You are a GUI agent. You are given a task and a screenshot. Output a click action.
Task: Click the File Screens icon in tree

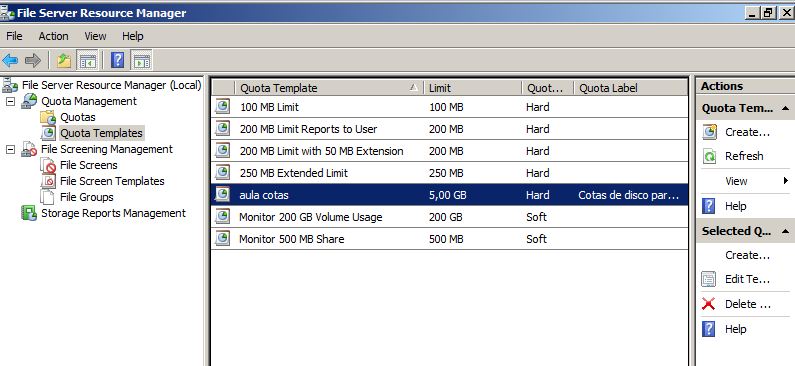point(48,165)
